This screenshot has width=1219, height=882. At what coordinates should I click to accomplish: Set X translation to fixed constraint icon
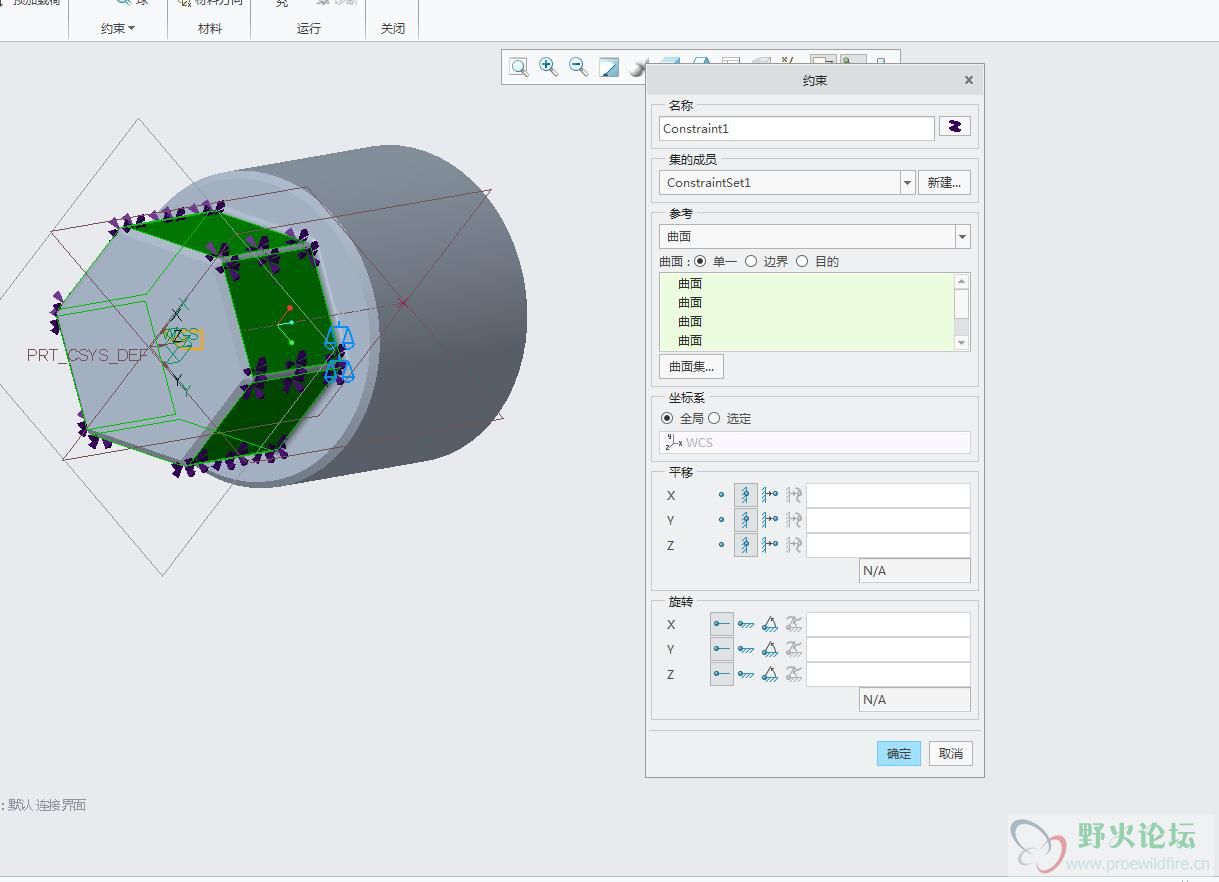tap(745, 495)
